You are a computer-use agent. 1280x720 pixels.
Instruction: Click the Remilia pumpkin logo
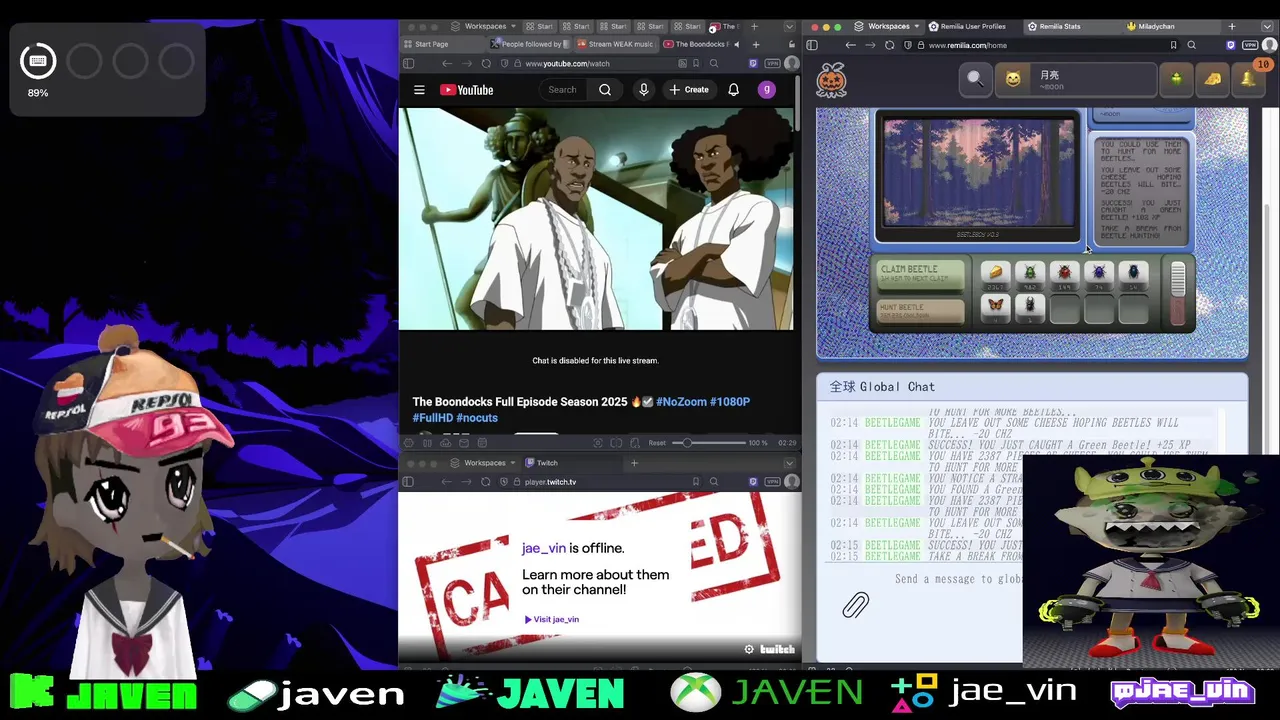pos(831,80)
